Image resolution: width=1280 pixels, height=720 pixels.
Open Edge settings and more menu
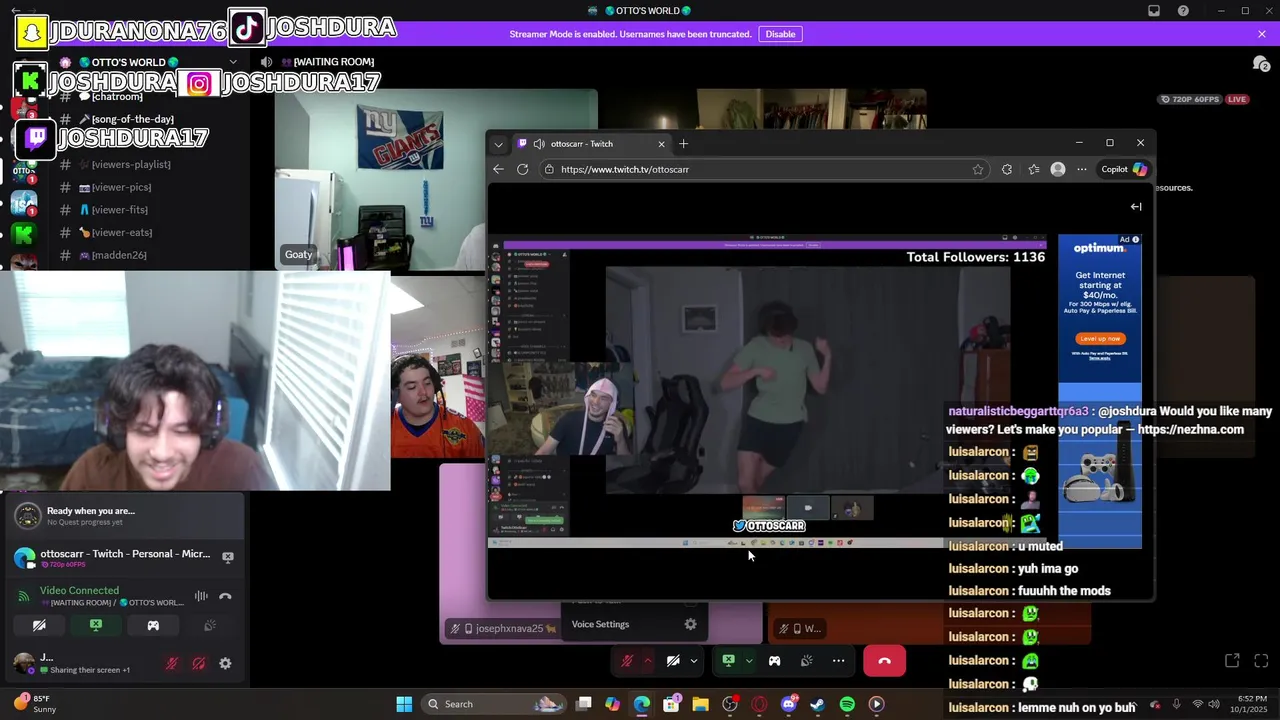(1081, 169)
